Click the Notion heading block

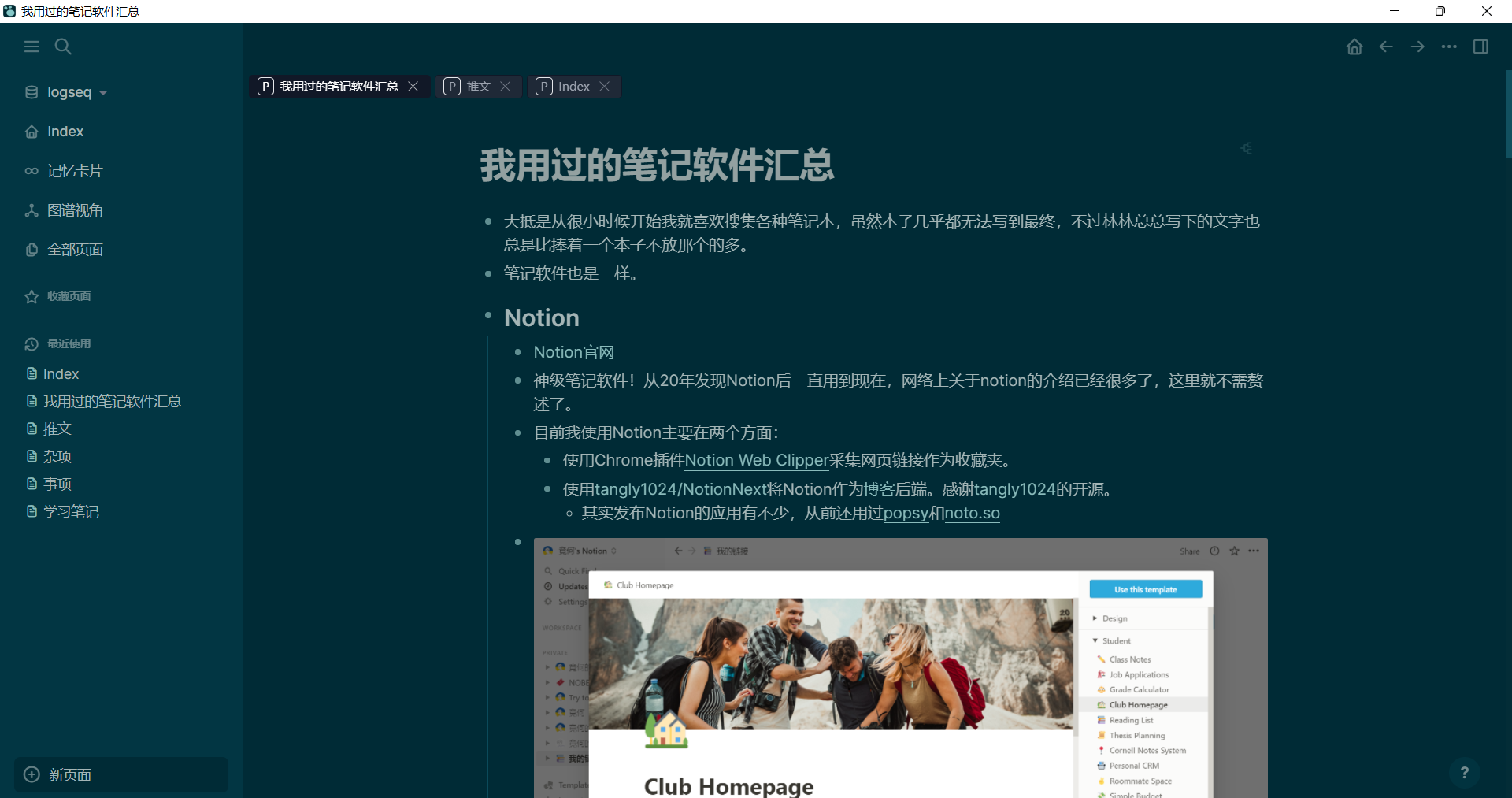pos(542,317)
